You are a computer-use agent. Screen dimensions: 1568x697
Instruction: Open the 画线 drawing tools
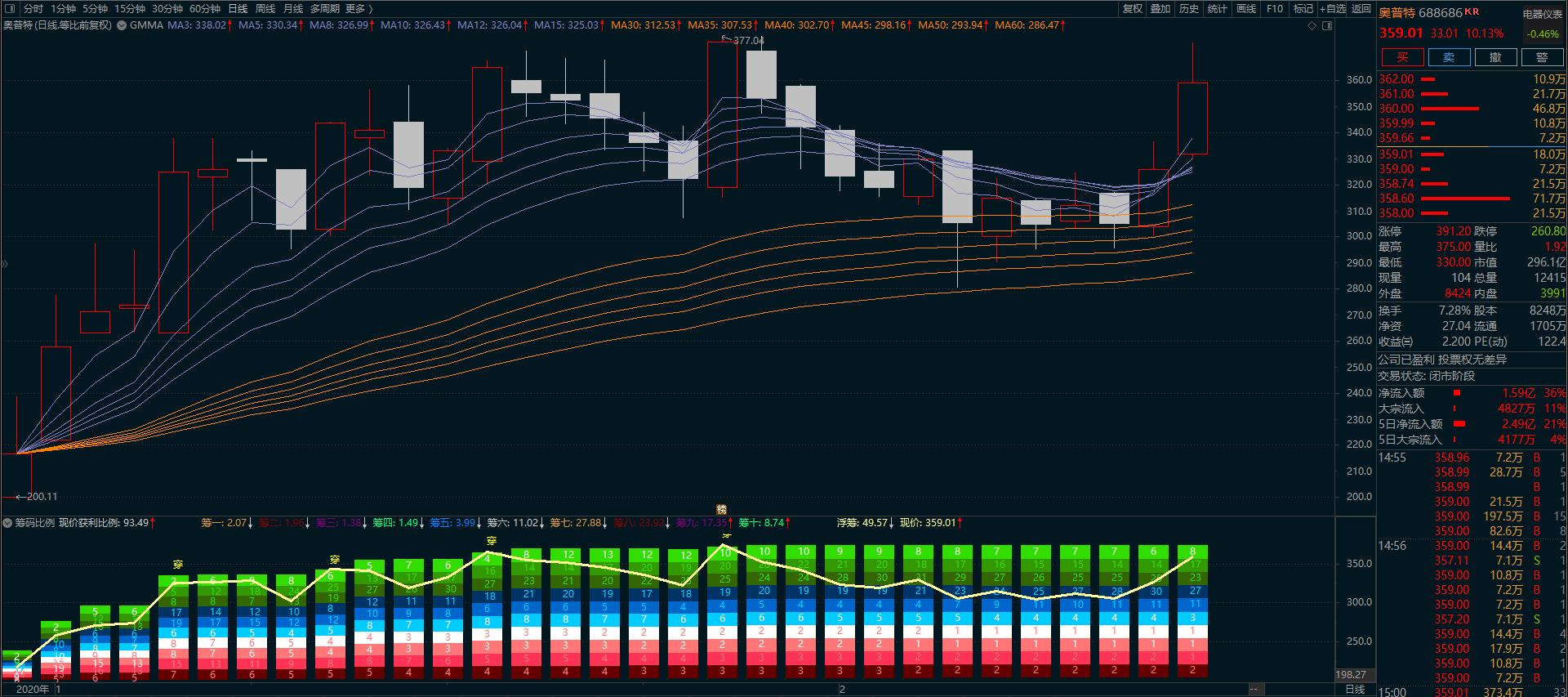pyautogui.click(x=1246, y=9)
